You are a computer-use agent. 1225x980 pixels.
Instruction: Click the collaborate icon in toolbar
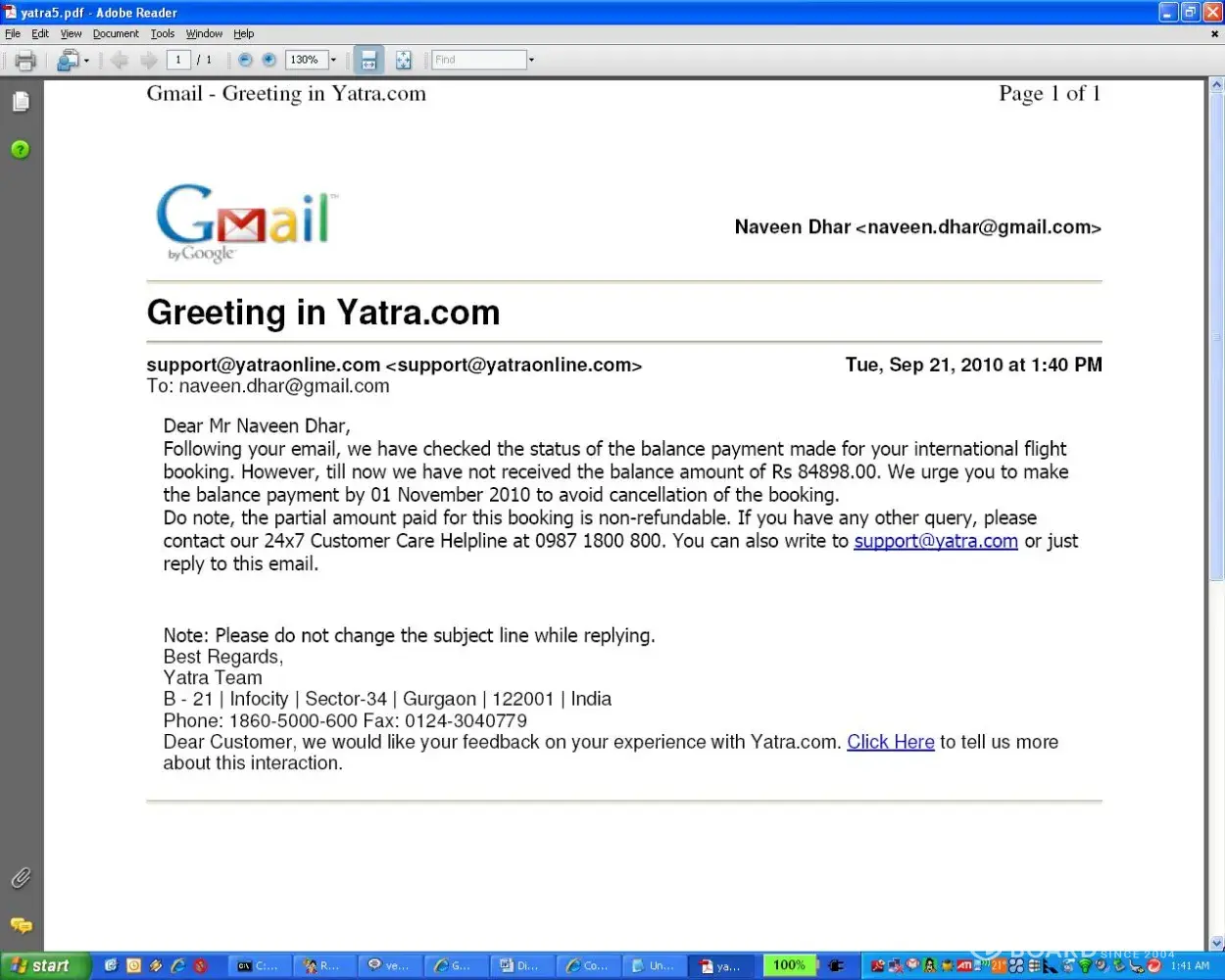[67, 61]
